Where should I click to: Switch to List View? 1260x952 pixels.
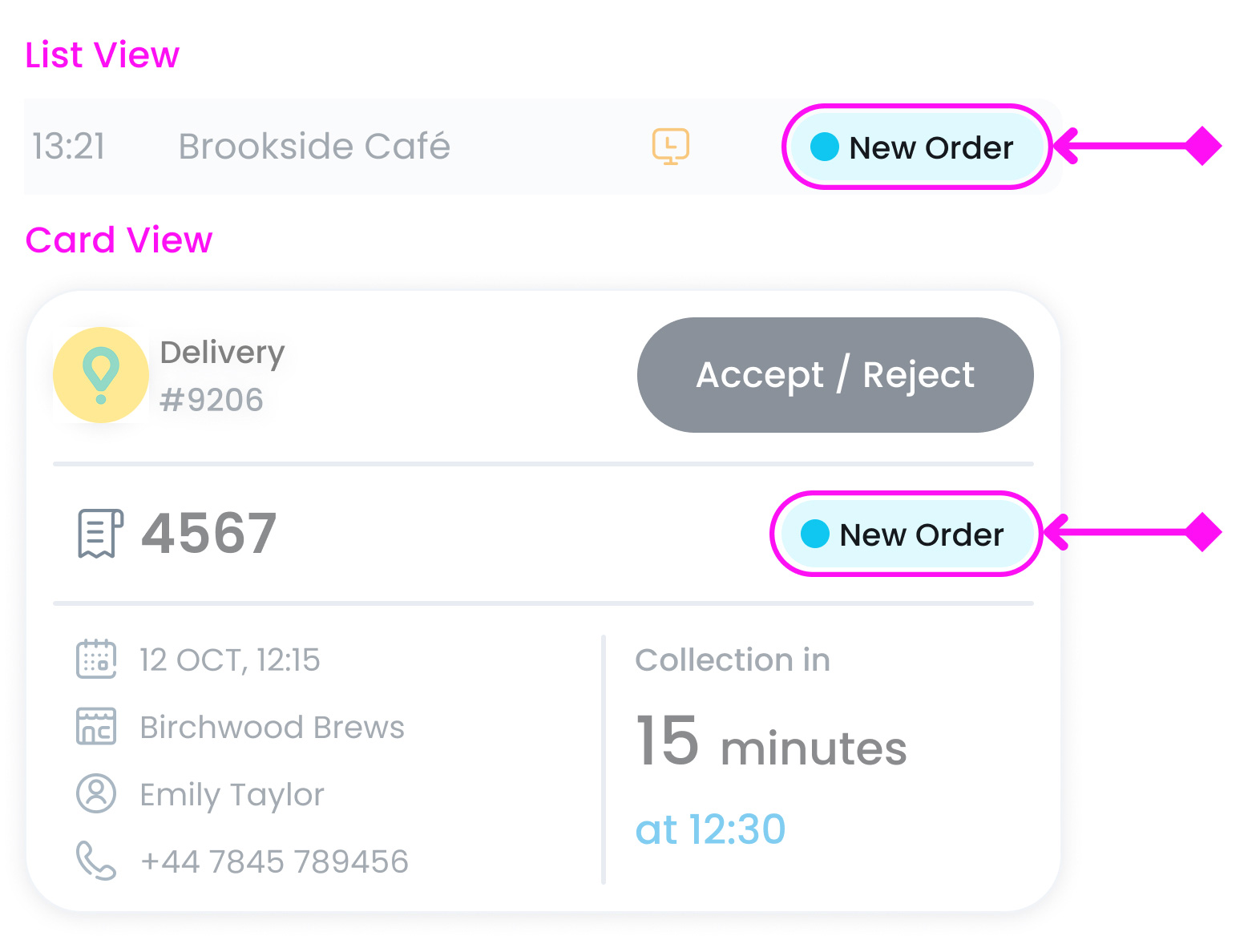[102, 54]
